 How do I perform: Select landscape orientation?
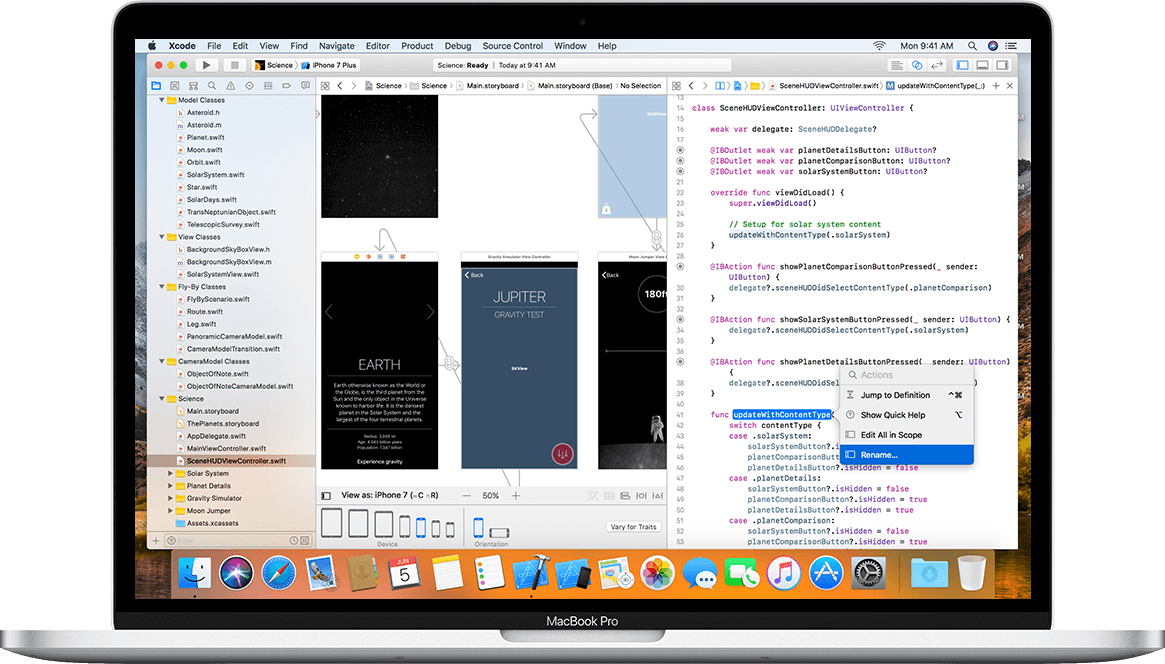coord(499,533)
